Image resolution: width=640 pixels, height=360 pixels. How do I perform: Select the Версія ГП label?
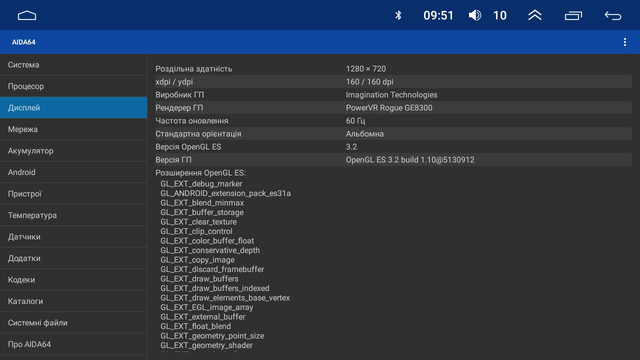[173, 160]
